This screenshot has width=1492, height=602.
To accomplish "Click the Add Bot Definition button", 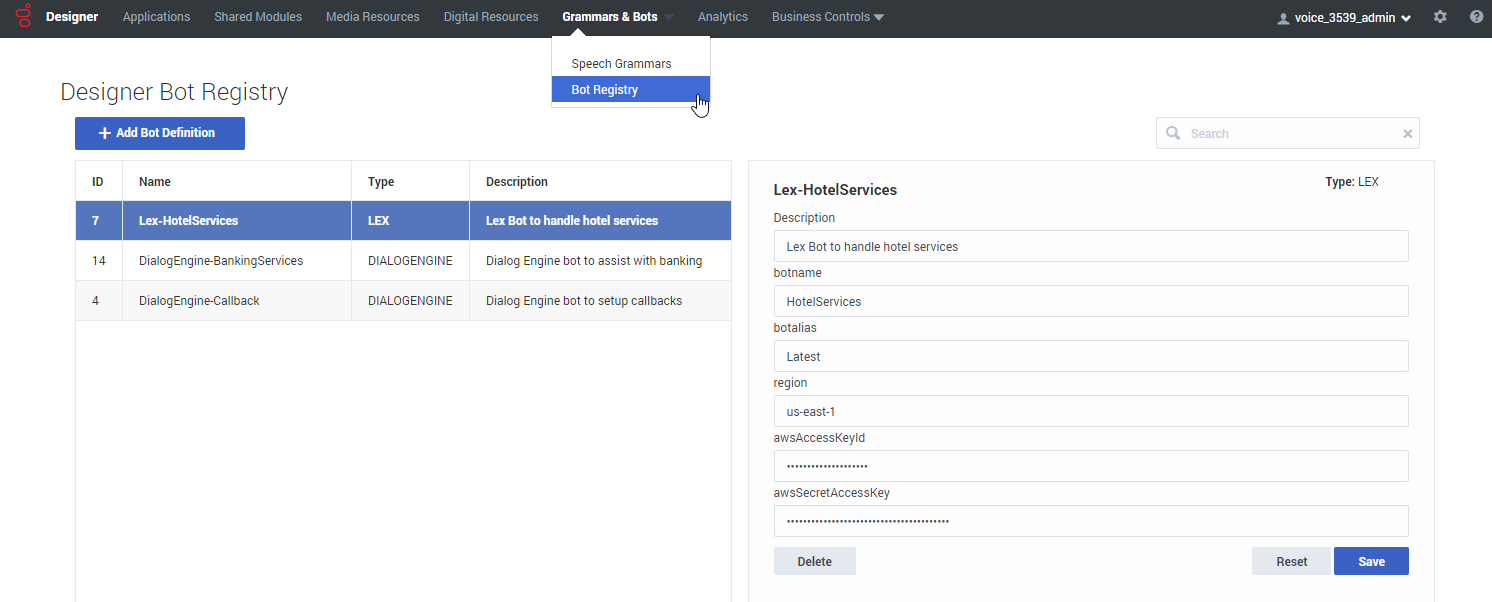I will click(160, 133).
